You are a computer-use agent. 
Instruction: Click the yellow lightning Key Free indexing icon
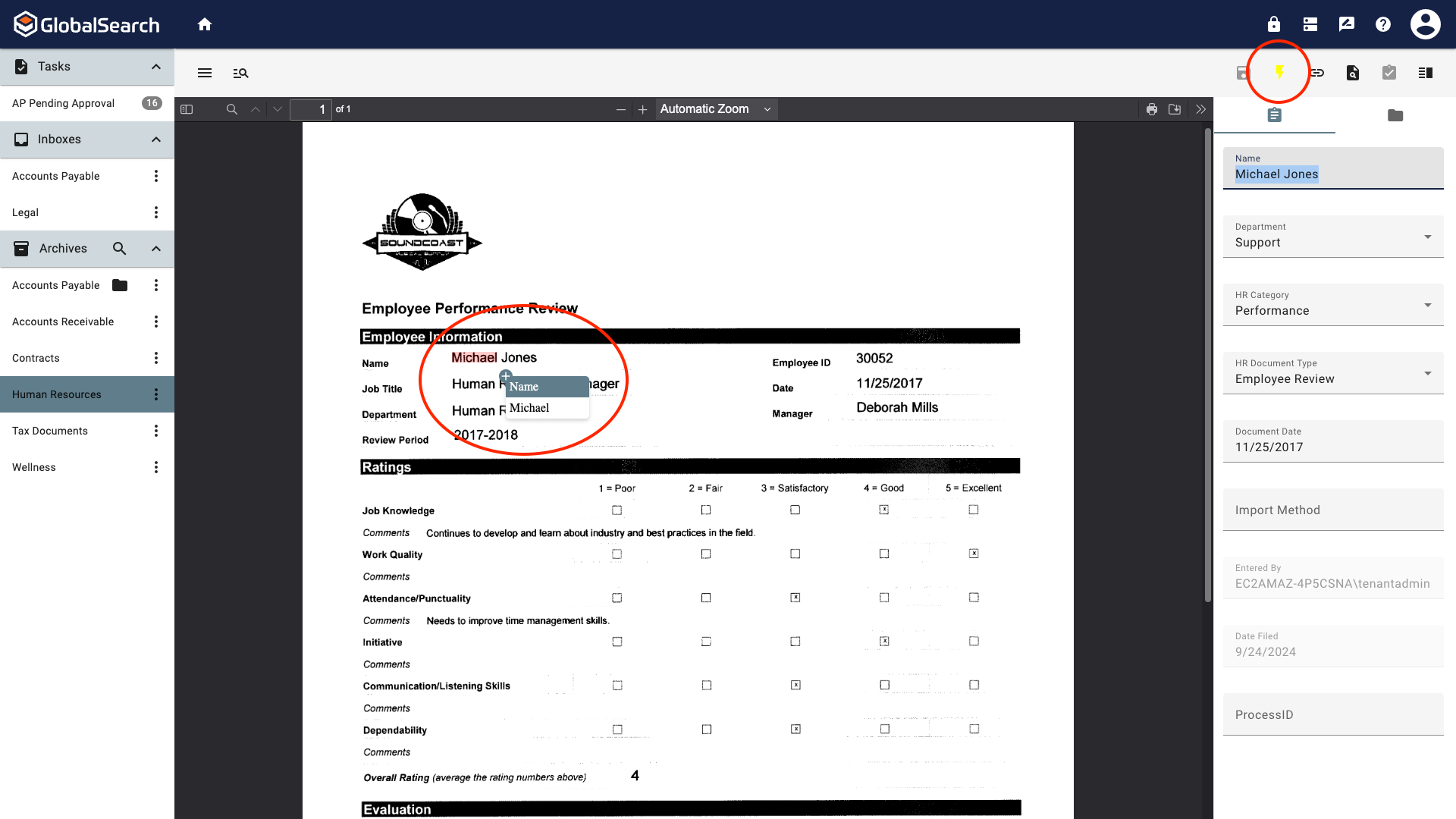click(1279, 72)
